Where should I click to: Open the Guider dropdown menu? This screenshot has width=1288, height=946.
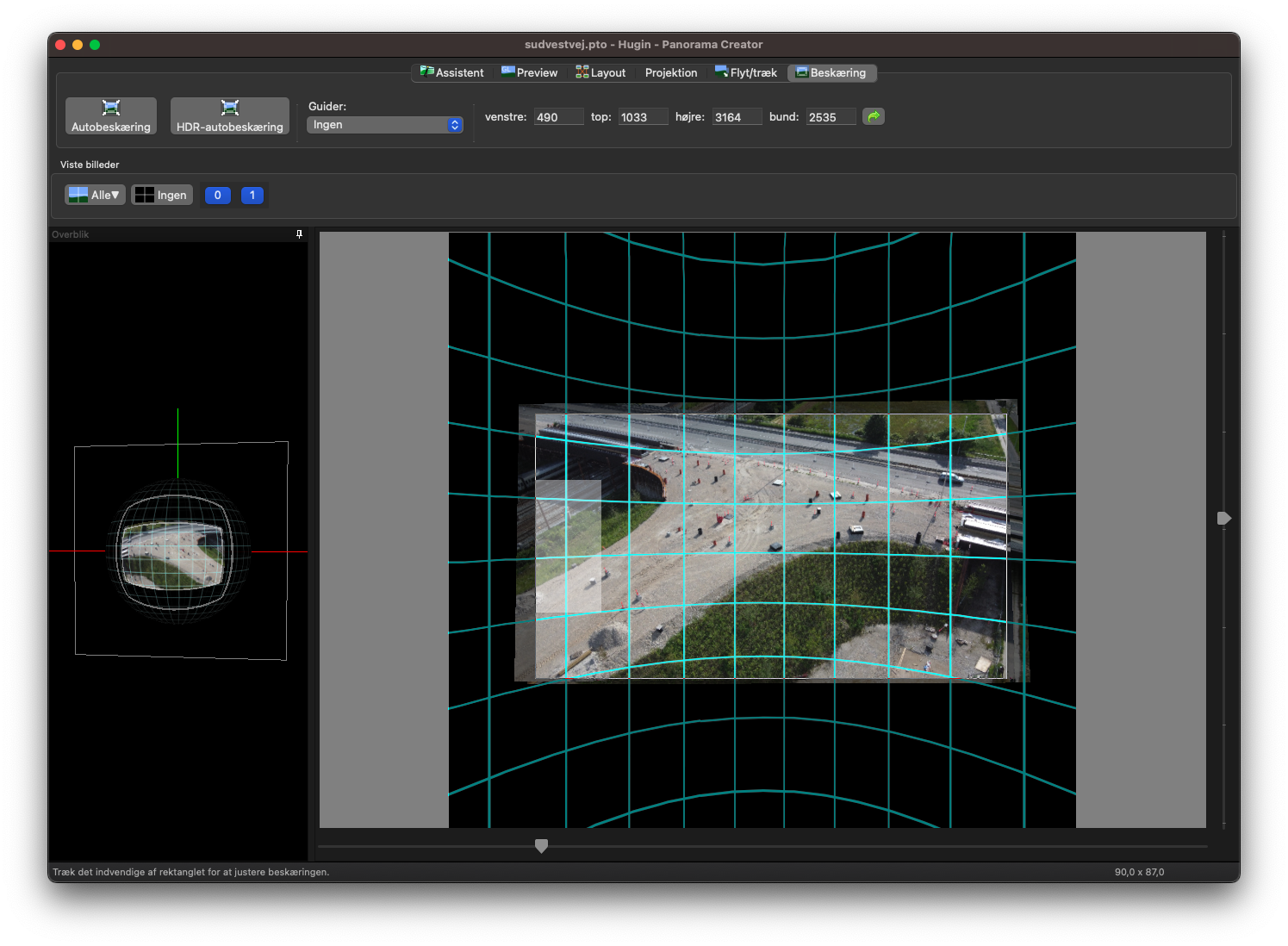point(385,125)
